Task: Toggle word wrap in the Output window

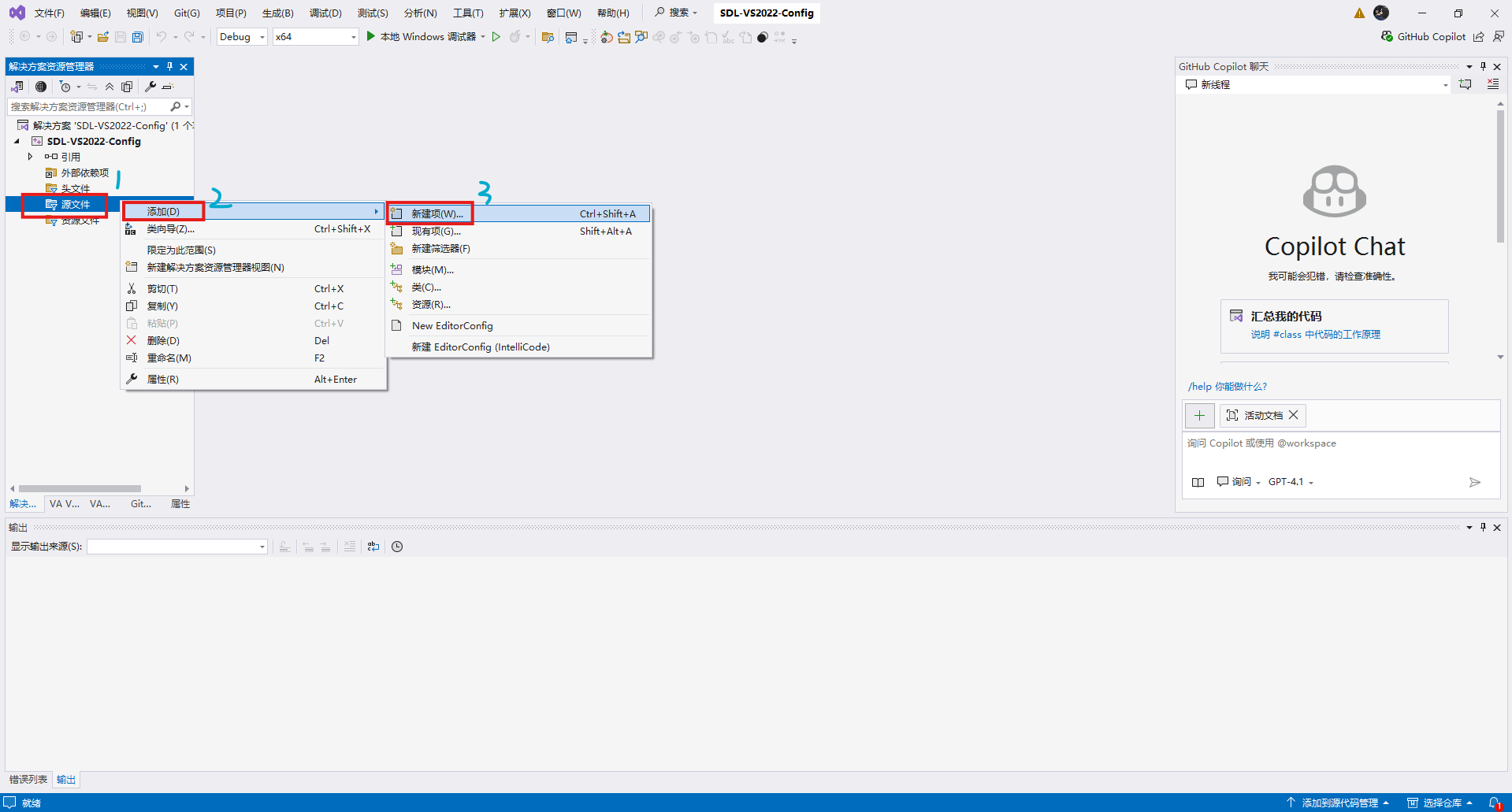Action: pos(373,547)
